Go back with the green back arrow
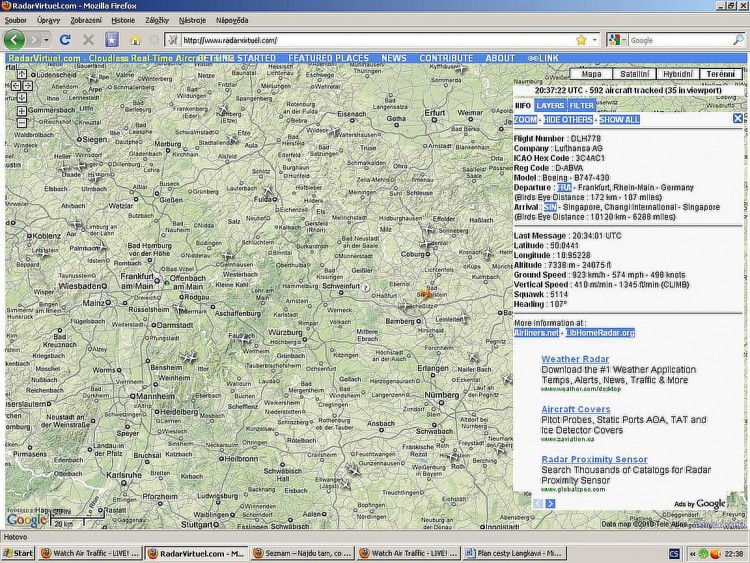 click(14, 40)
